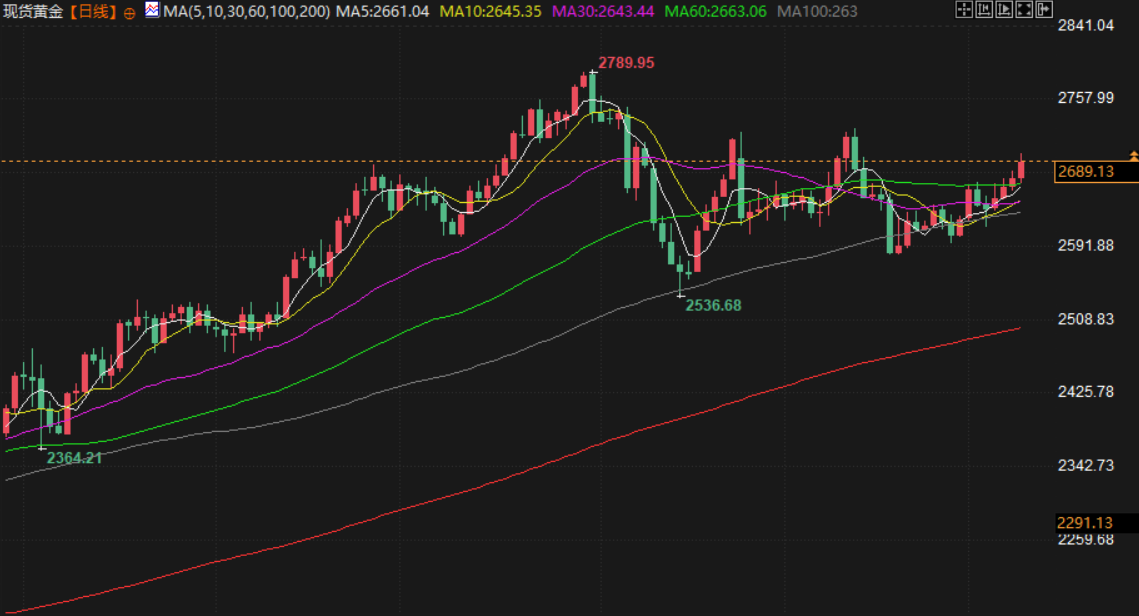Toggle fullscreen chart expand icon
Screen dimensions: 1139x616
pos(1024,9)
